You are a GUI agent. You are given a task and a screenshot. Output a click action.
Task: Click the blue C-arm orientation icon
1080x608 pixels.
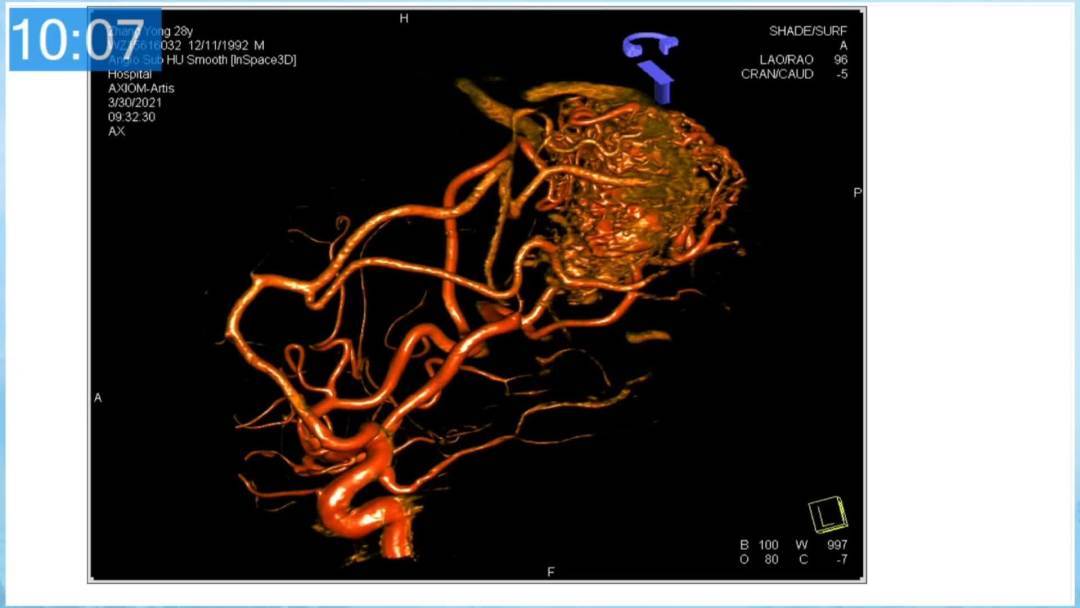click(x=651, y=63)
